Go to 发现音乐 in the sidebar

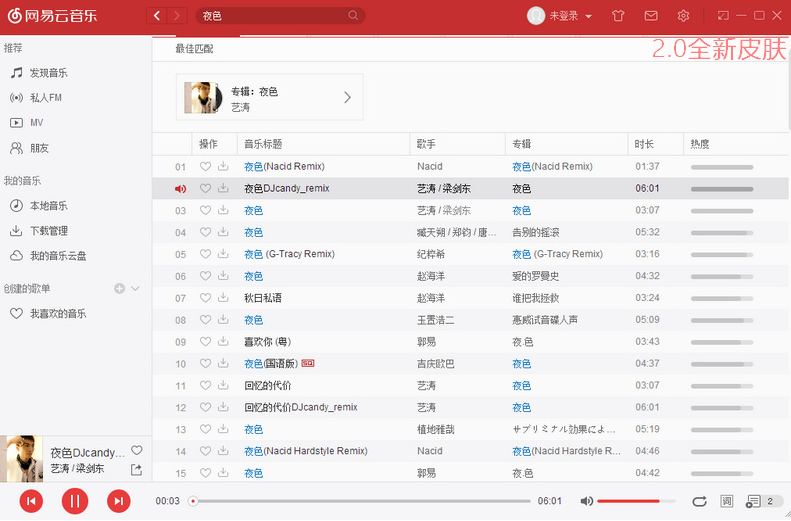pos(48,73)
